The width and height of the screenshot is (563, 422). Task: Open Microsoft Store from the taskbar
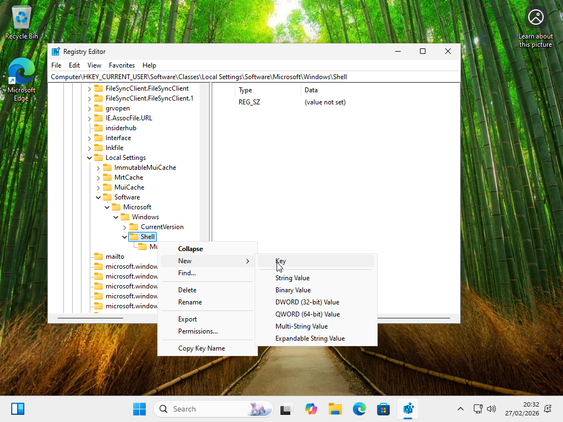pyautogui.click(x=383, y=409)
